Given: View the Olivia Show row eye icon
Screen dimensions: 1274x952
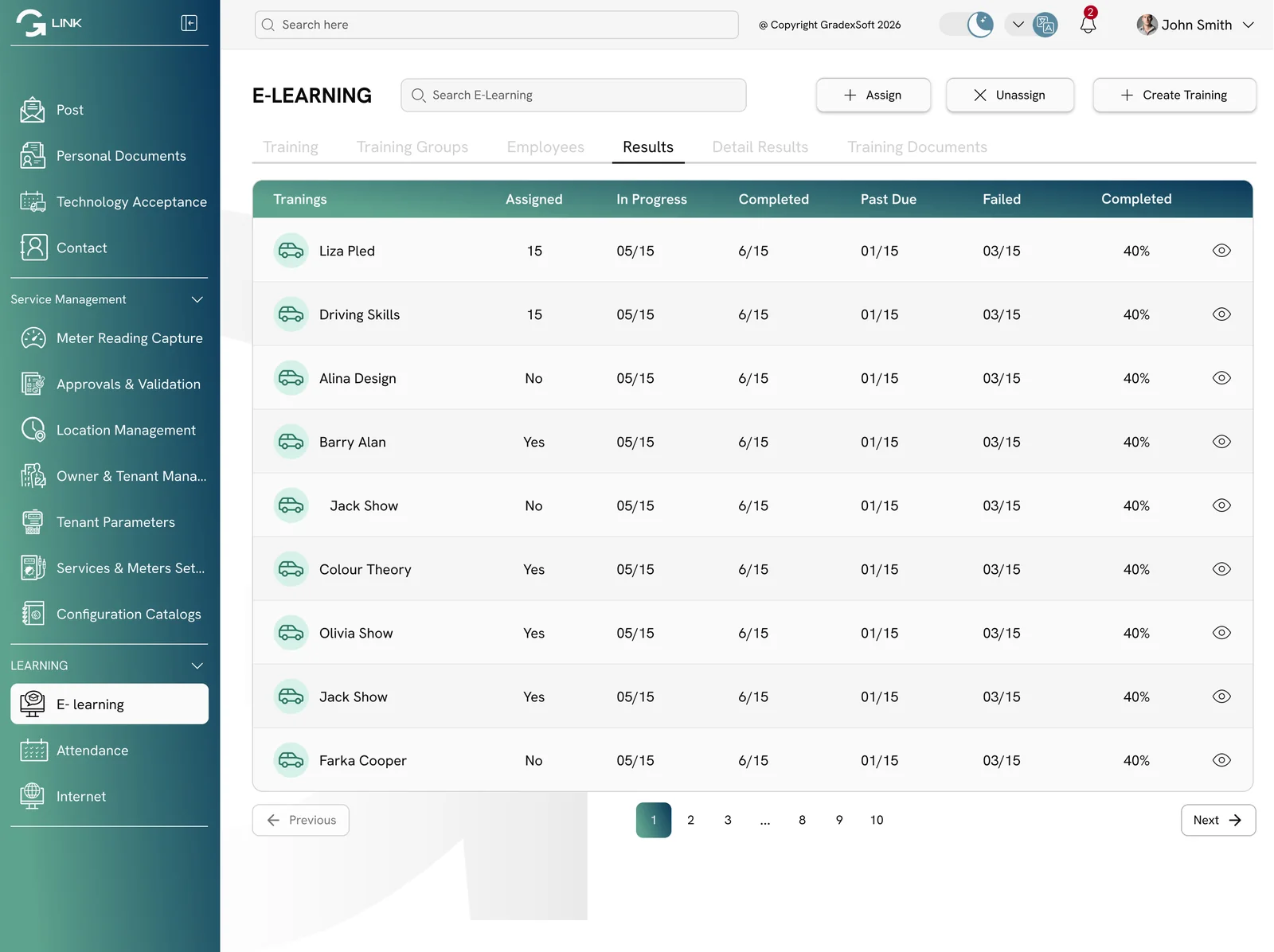Looking at the screenshot, I should pos(1221,633).
